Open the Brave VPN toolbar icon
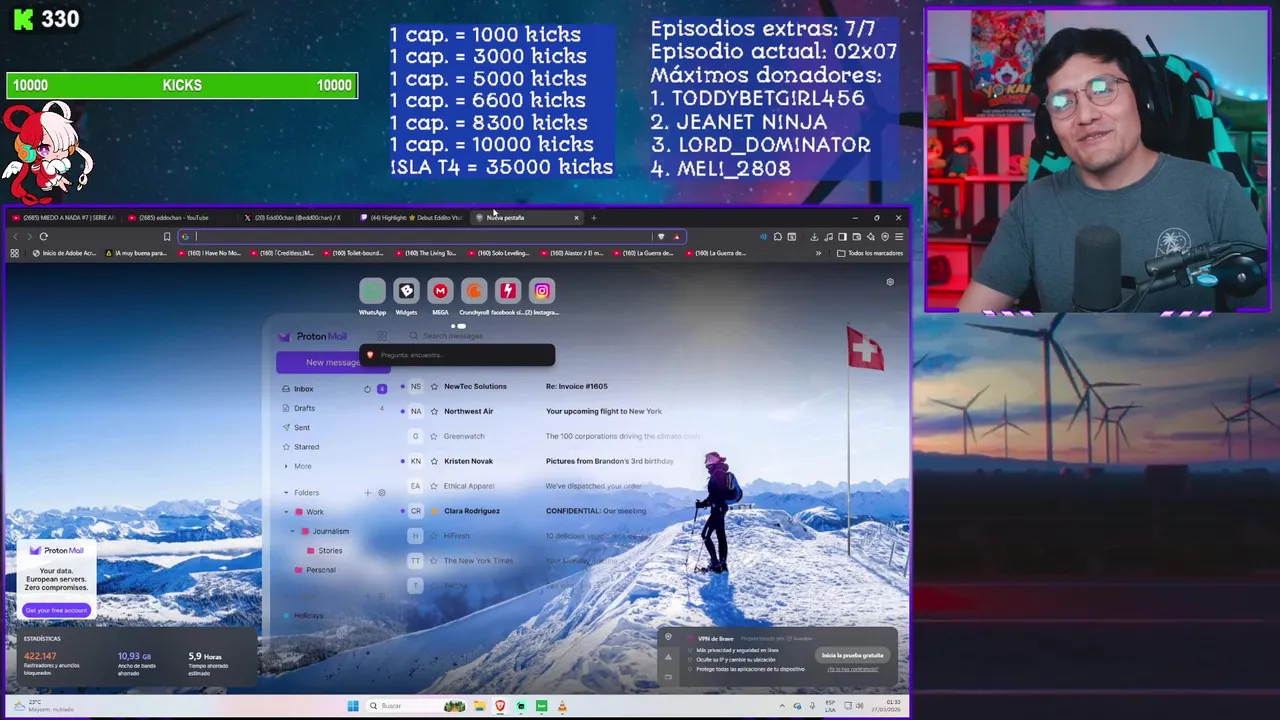 click(x=885, y=237)
